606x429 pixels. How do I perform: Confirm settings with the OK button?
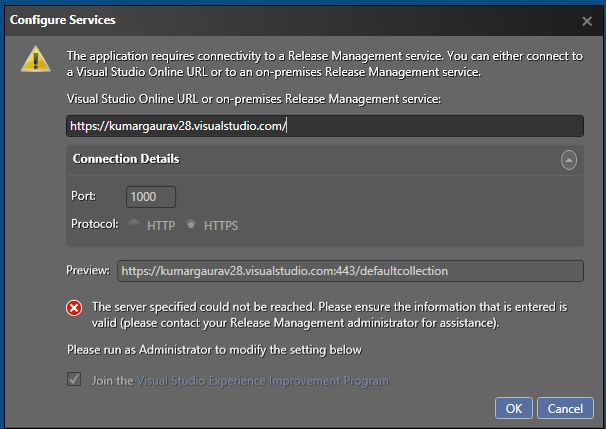point(514,408)
